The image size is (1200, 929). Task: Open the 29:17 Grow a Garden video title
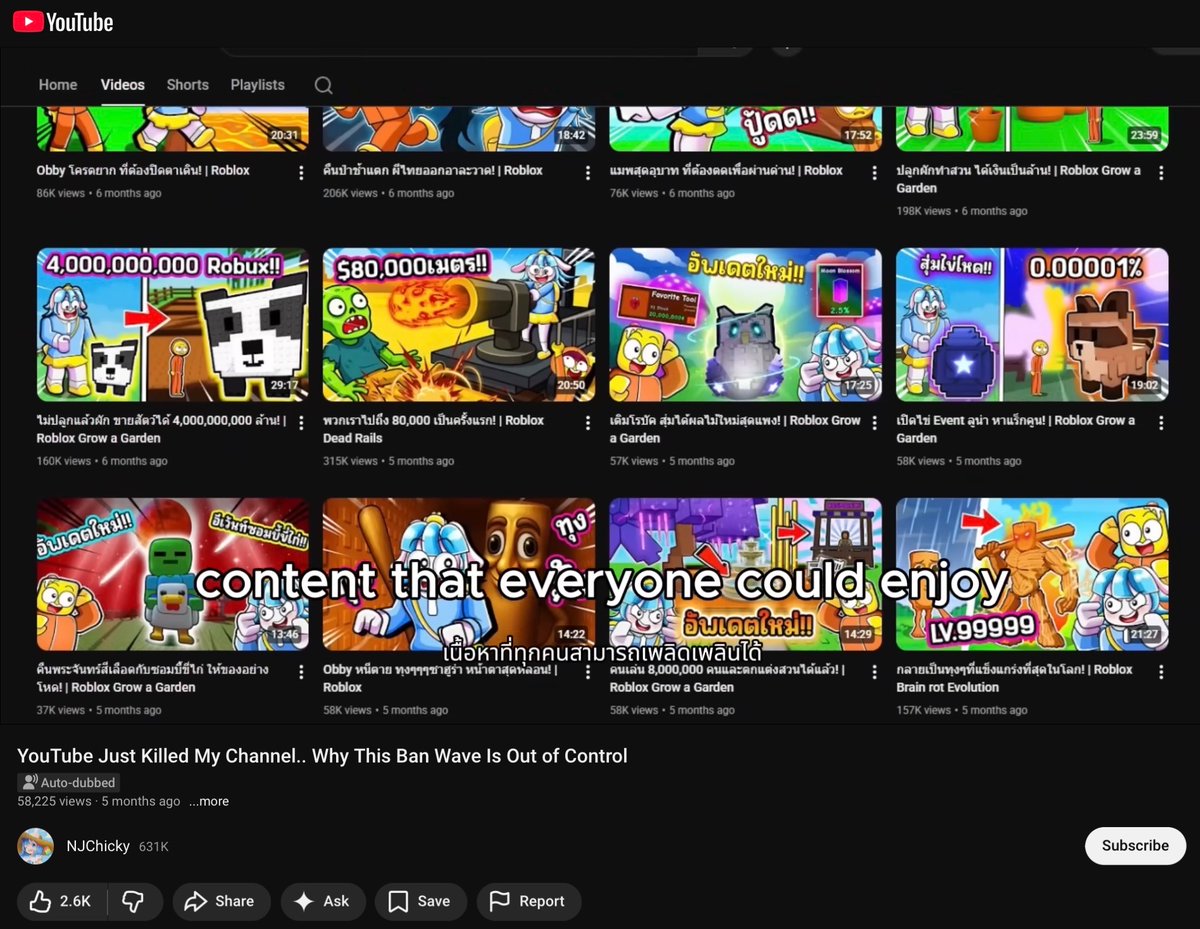click(162, 429)
